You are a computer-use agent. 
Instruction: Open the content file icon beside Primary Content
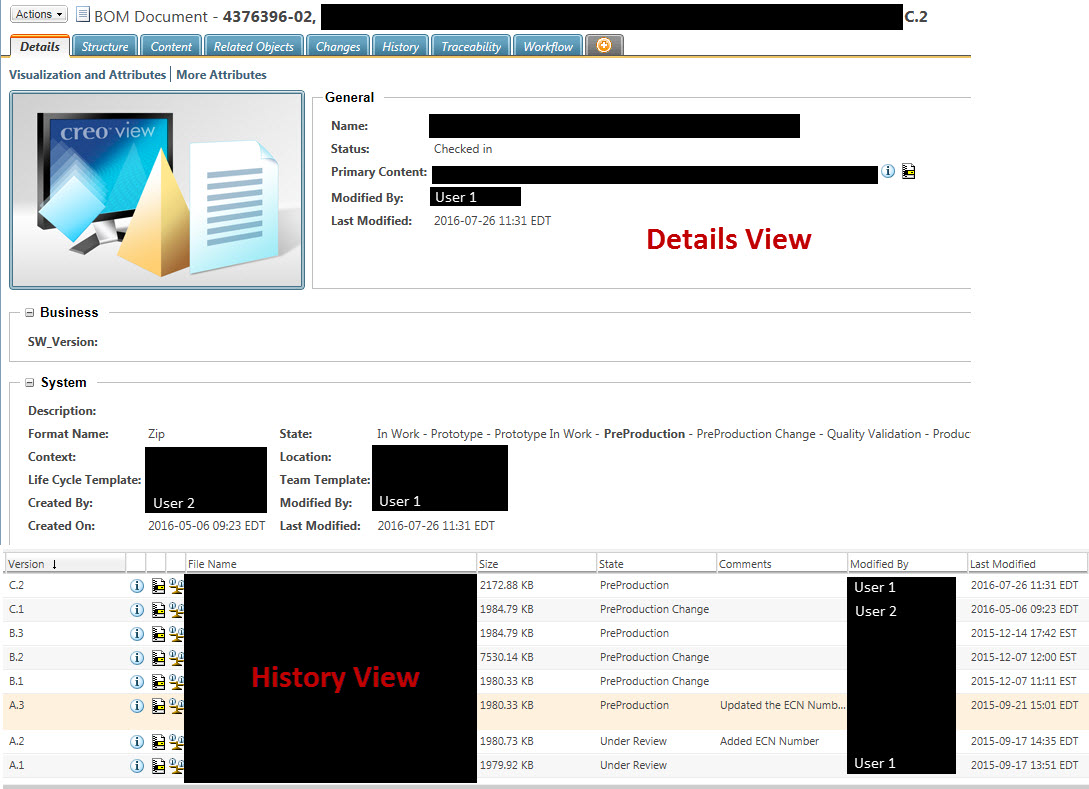point(908,171)
